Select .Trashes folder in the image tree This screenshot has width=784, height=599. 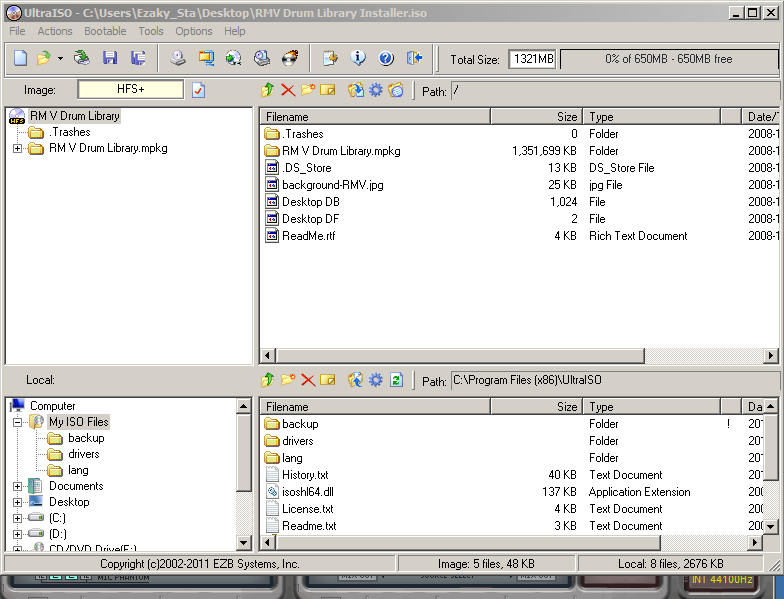click(70, 132)
